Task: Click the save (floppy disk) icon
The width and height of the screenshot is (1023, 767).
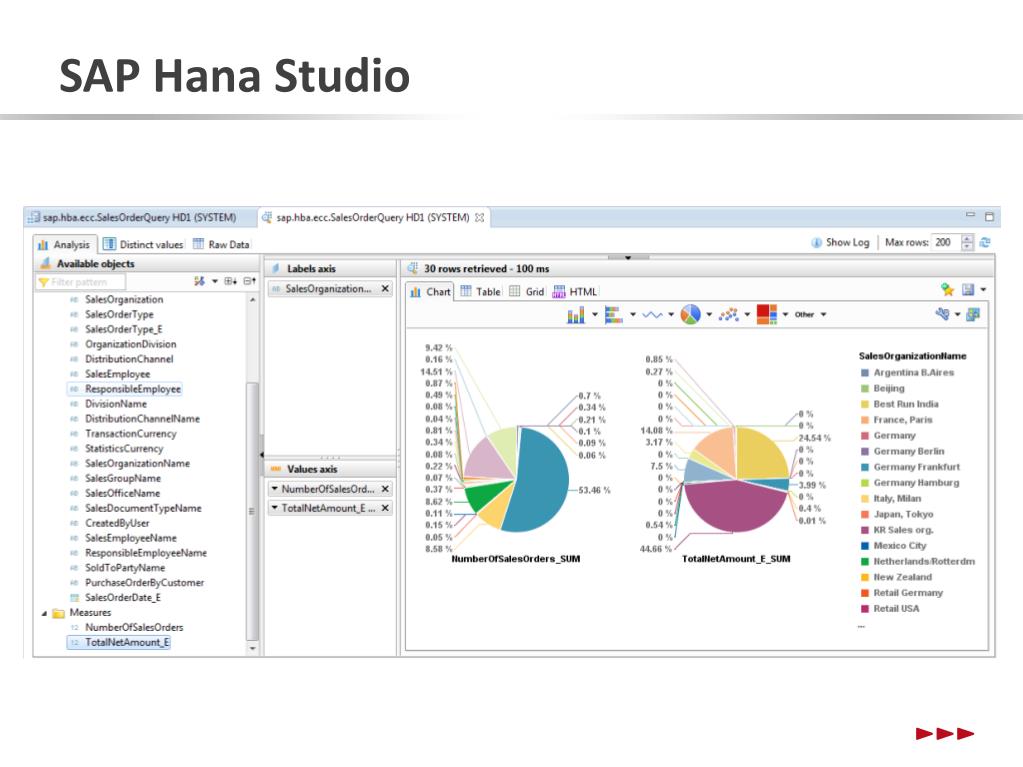Action: [x=968, y=289]
